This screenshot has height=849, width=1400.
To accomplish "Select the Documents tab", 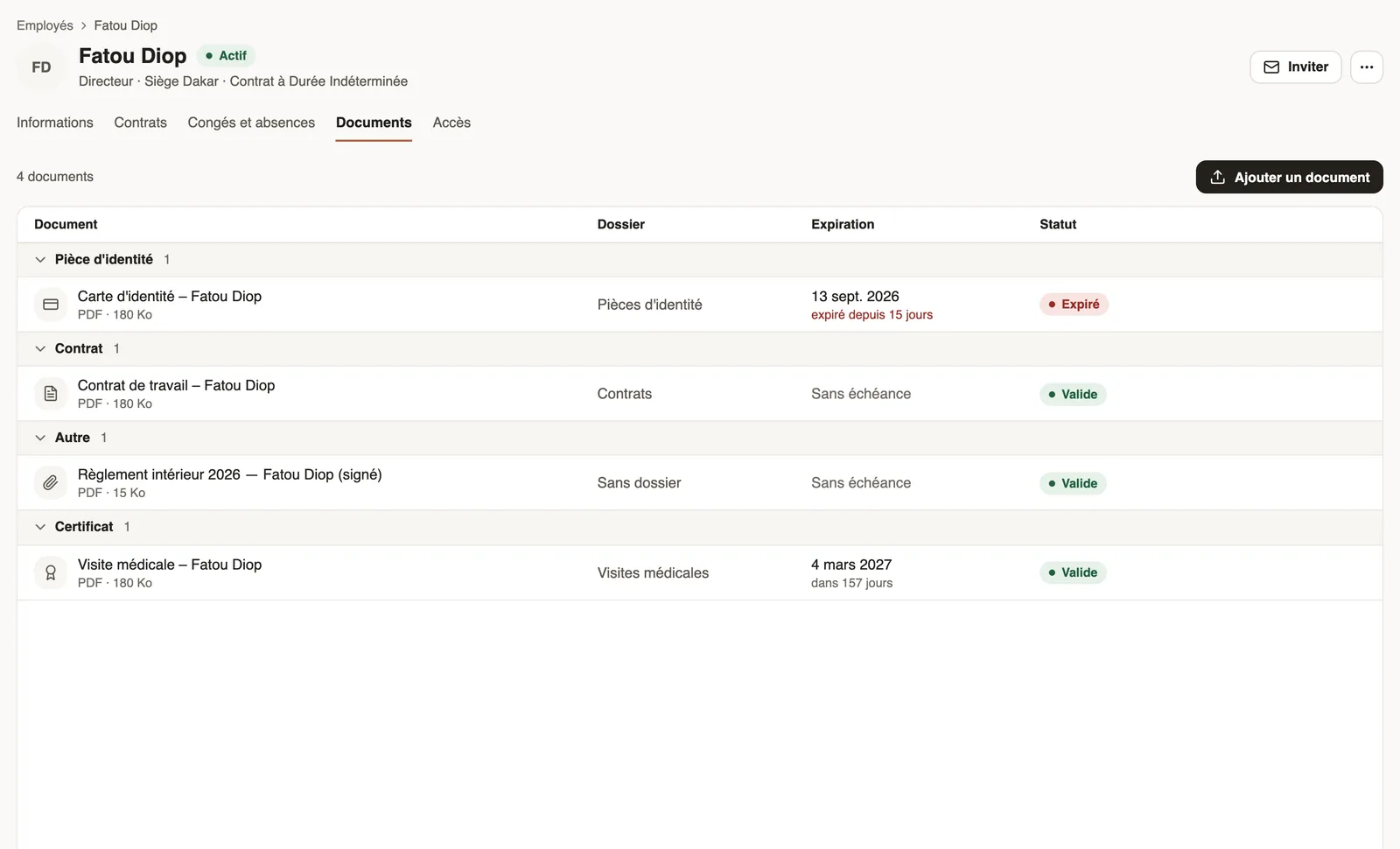I will tap(374, 123).
